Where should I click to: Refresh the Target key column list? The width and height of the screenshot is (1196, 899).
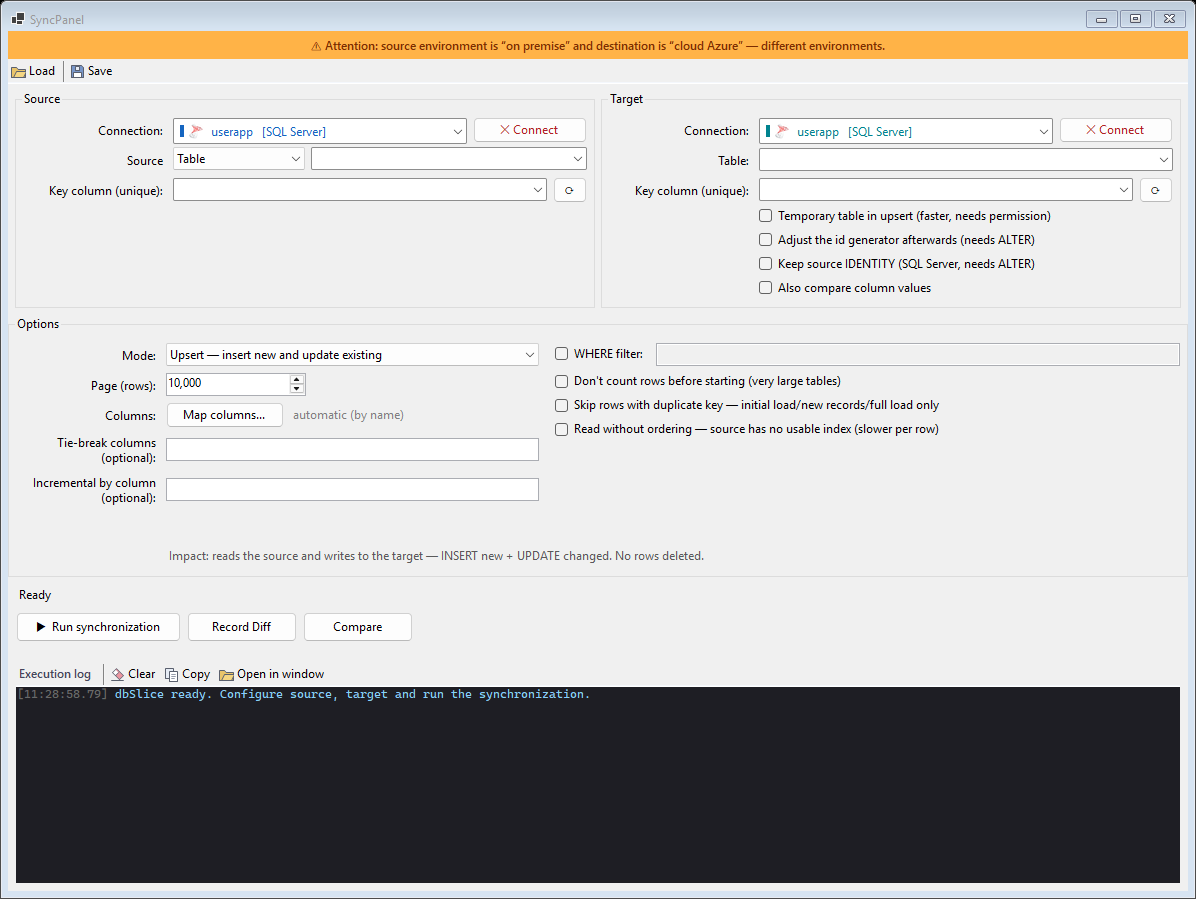1156,190
